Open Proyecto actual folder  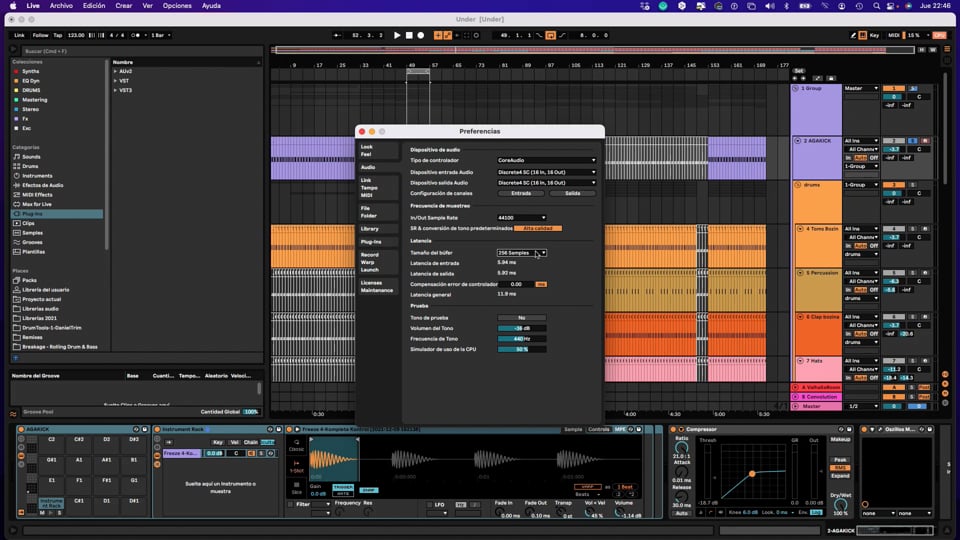tap(42, 299)
